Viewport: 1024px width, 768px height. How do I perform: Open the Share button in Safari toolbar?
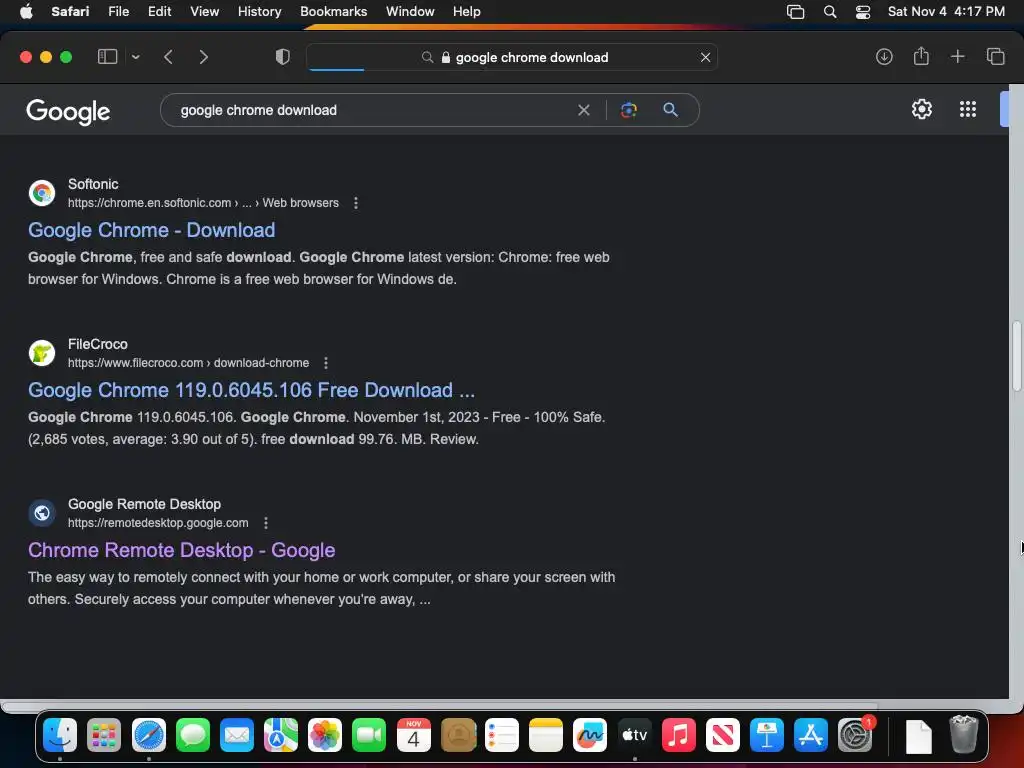[921, 56]
